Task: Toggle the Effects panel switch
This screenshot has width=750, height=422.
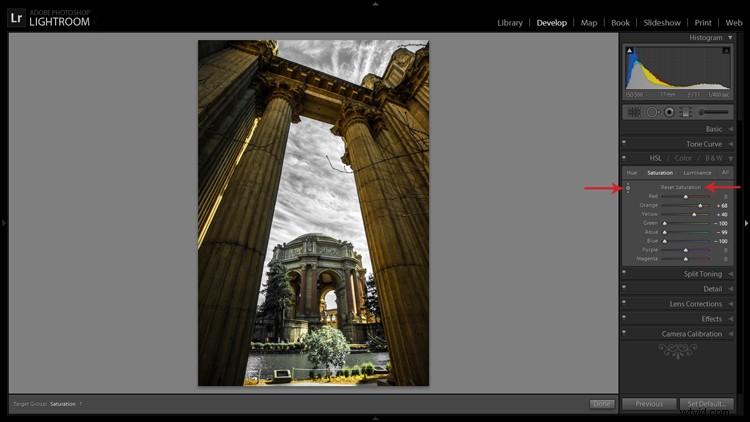Action: click(x=624, y=318)
